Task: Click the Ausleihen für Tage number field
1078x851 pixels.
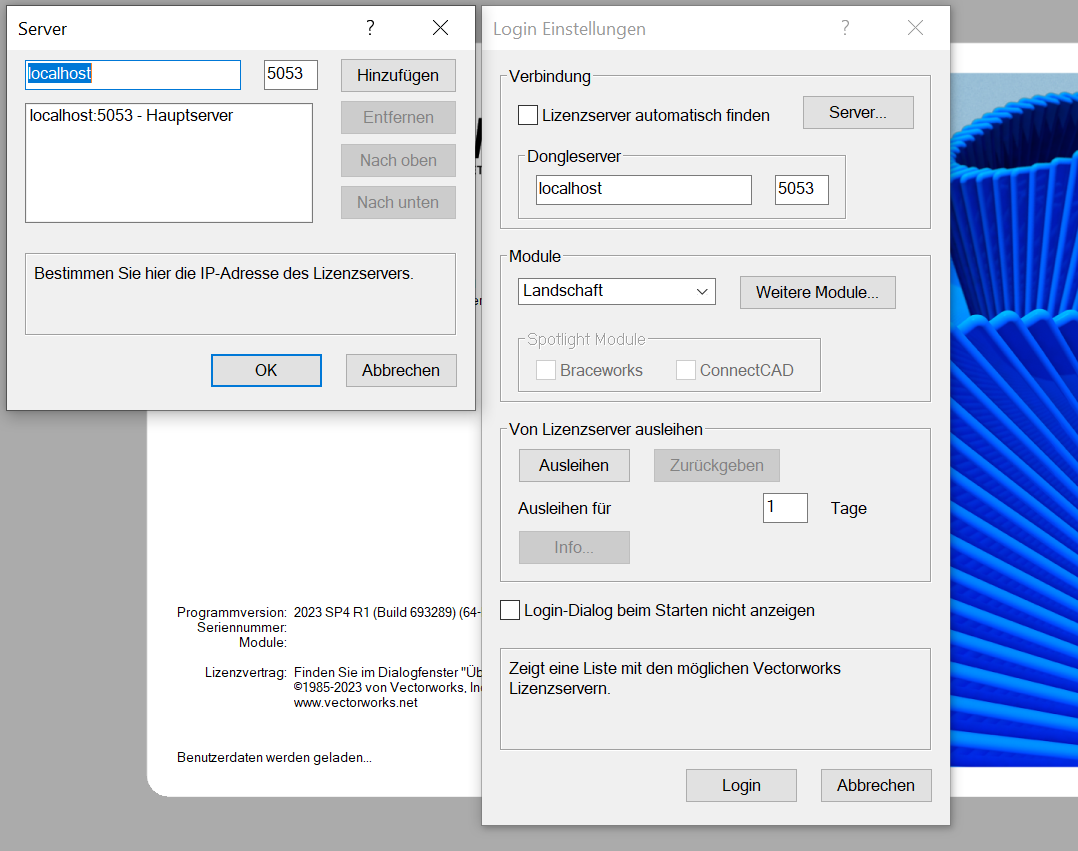Action: (x=785, y=508)
